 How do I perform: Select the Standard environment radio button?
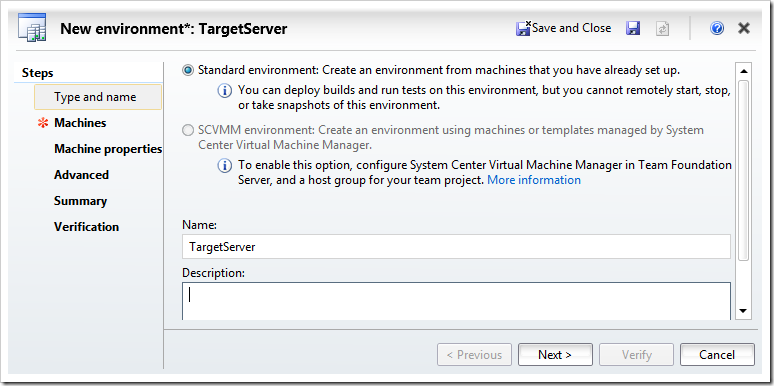click(188, 71)
